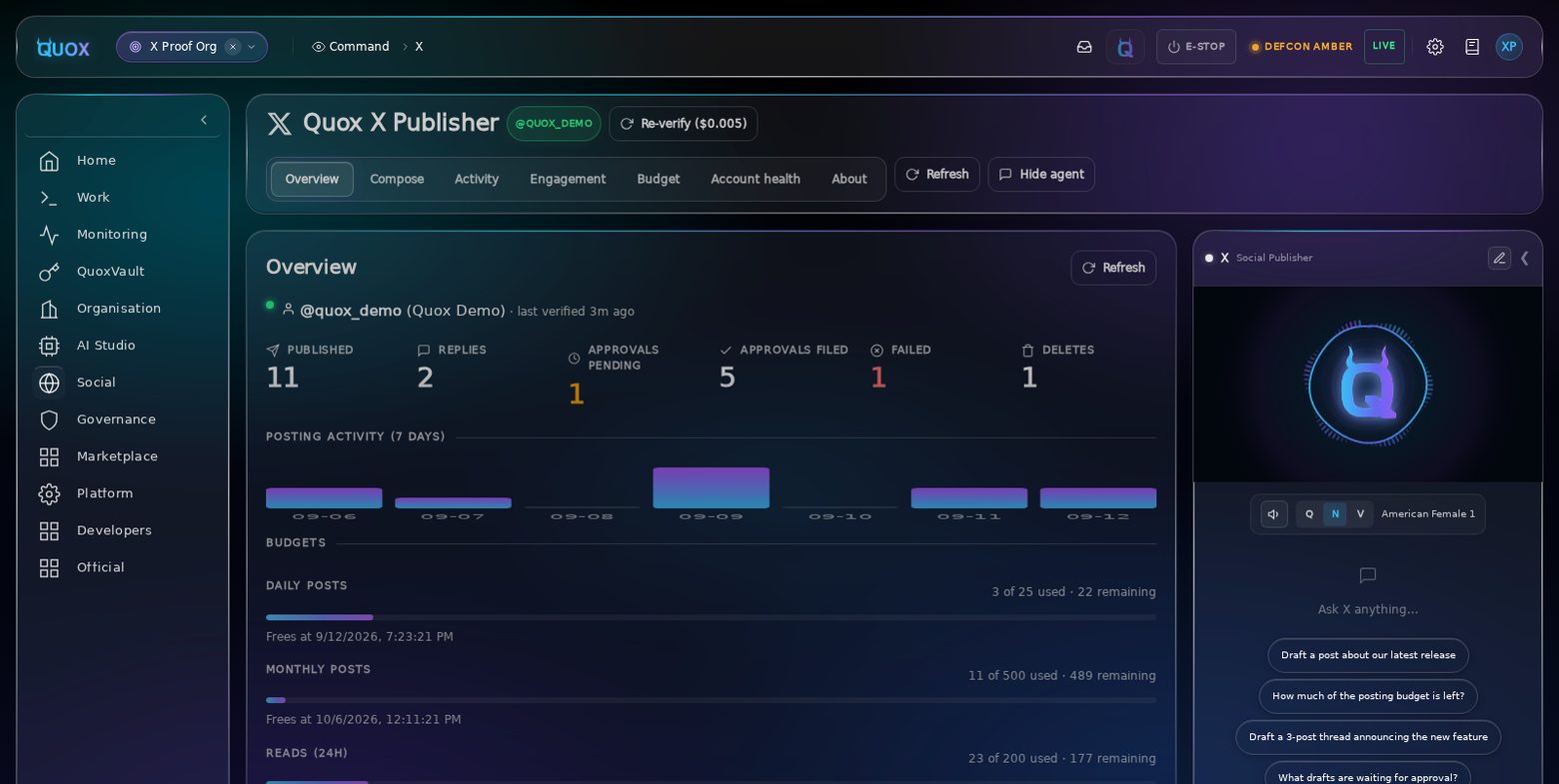1559x784 pixels.
Task: Click Draft a post about our latest release
Action: click(1368, 656)
